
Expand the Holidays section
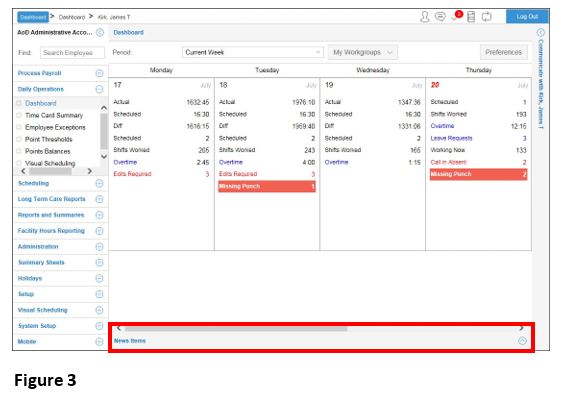99,278
